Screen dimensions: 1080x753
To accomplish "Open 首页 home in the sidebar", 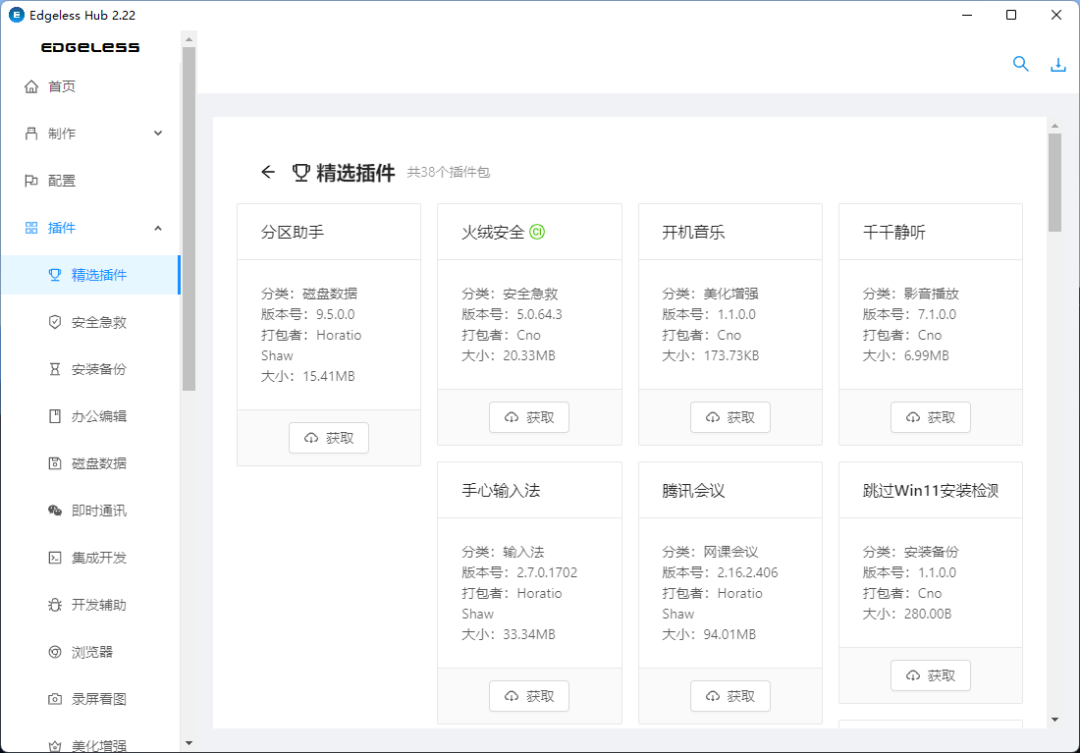I will [x=62, y=87].
